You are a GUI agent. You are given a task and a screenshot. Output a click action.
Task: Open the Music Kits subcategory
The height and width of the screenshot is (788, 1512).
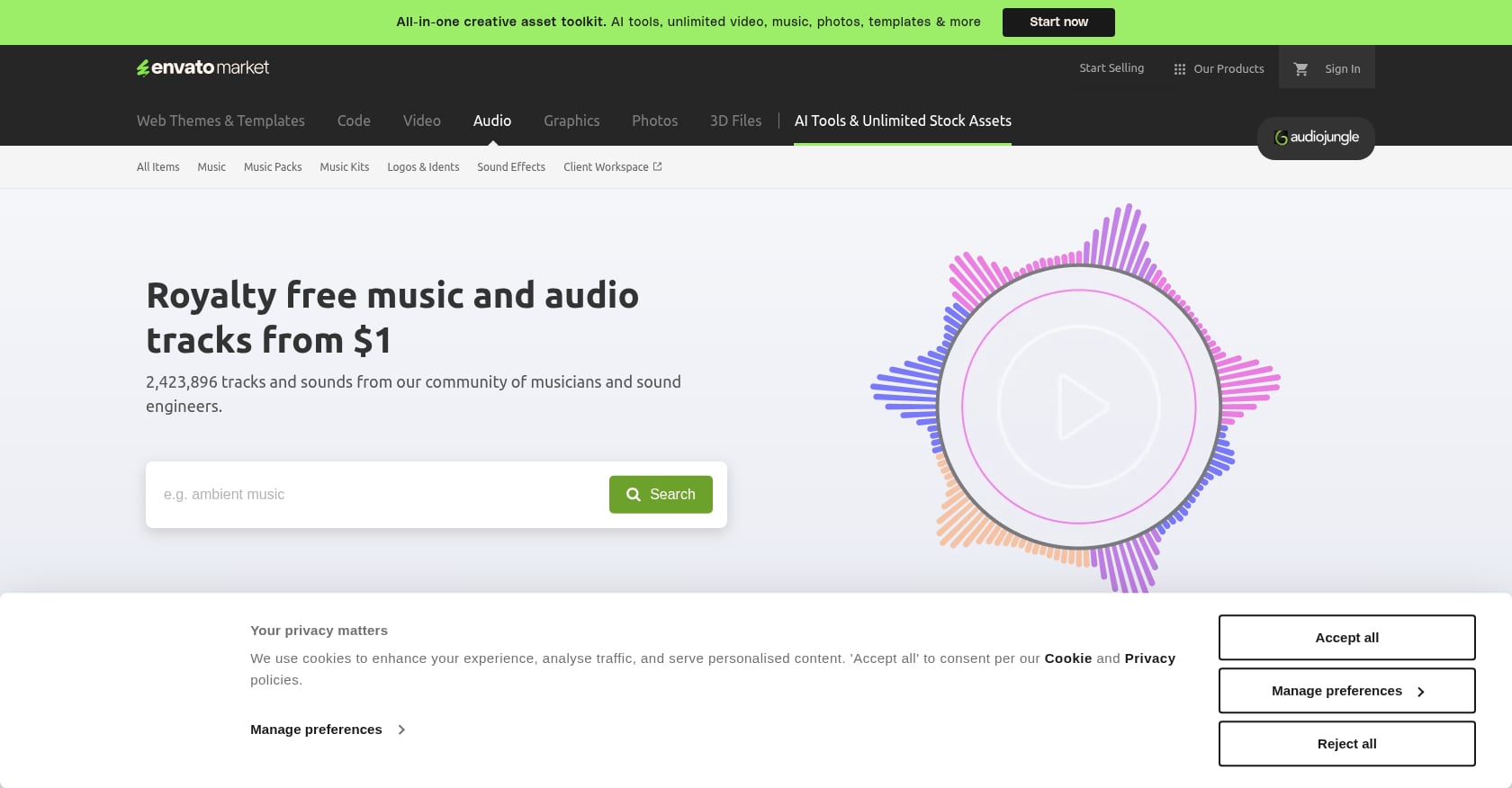[x=345, y=167]
